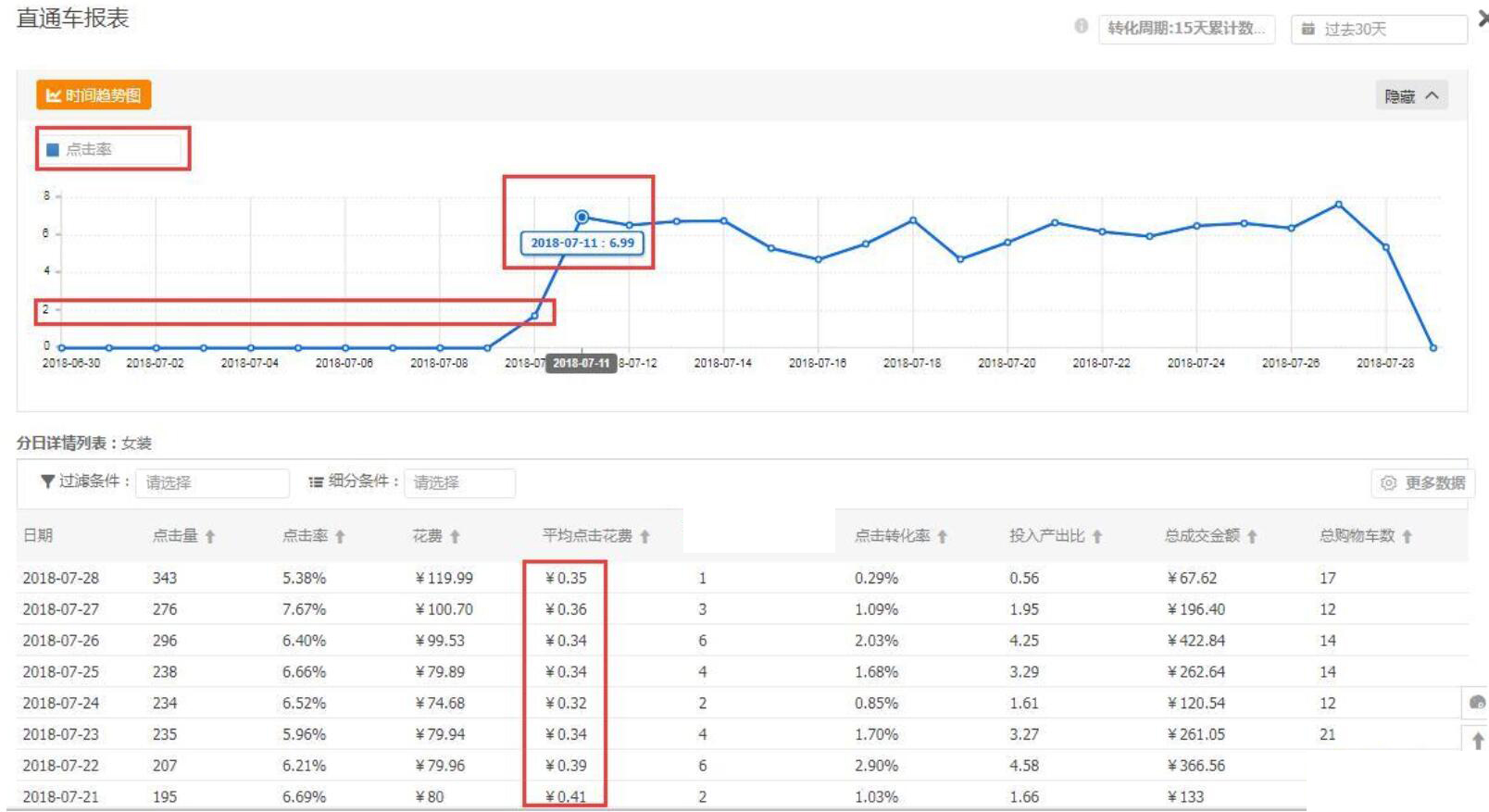
Task: Sort by 总购物车数 using its arrow icon
Action: point(1407,537)
